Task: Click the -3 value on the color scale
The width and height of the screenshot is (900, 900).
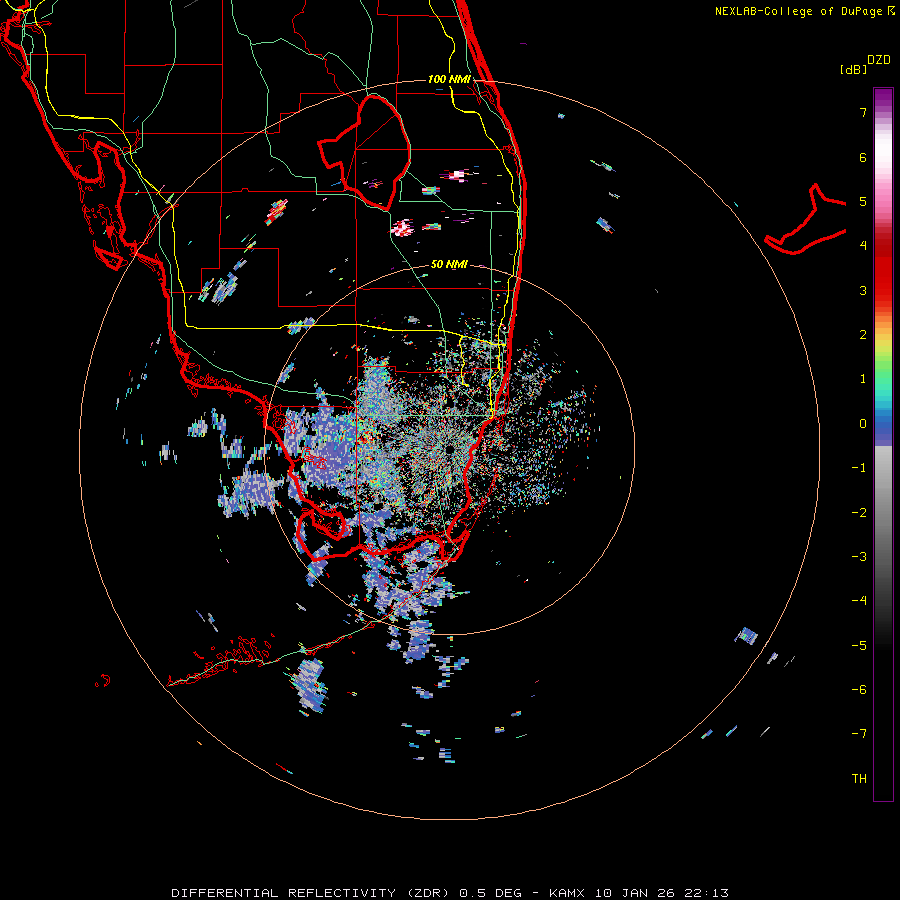Action: 859,557
